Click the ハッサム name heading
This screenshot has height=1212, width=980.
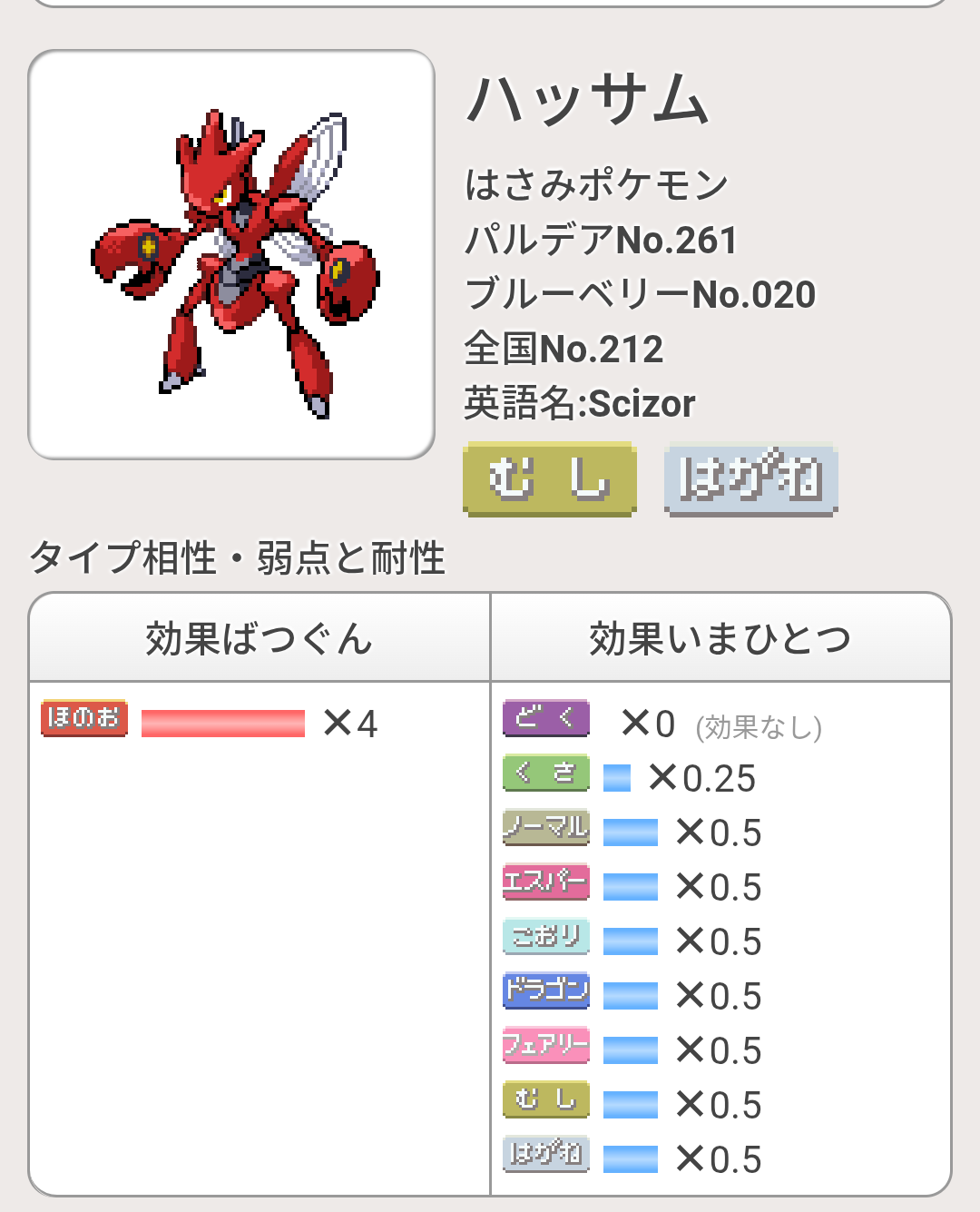587,100
